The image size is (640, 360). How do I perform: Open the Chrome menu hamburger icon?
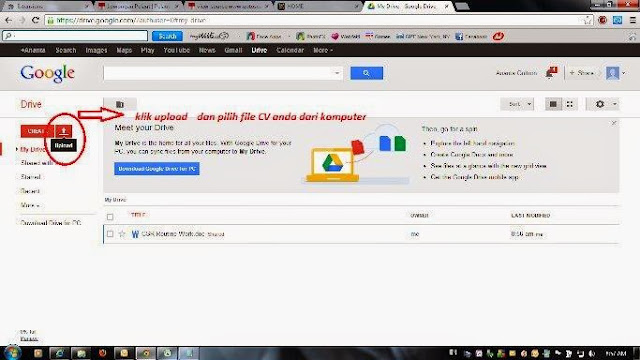click(632, 20)
